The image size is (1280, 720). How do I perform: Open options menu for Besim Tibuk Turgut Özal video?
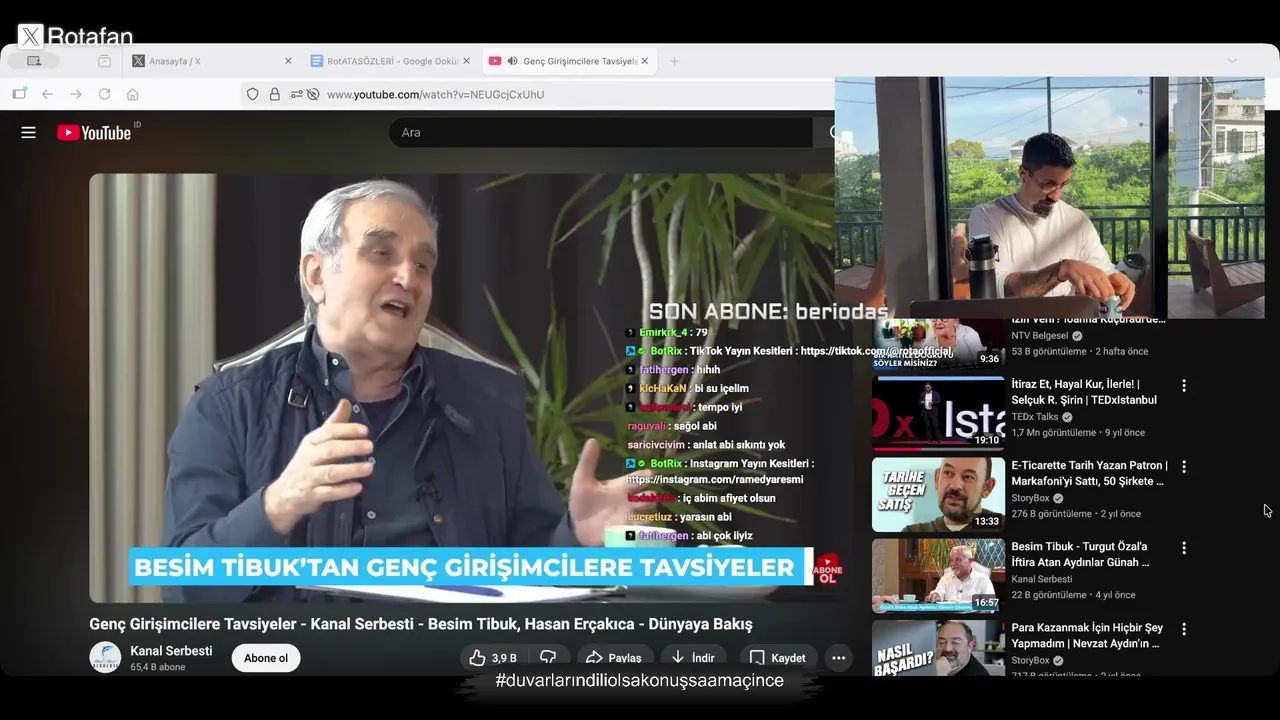pos(1184,548)
